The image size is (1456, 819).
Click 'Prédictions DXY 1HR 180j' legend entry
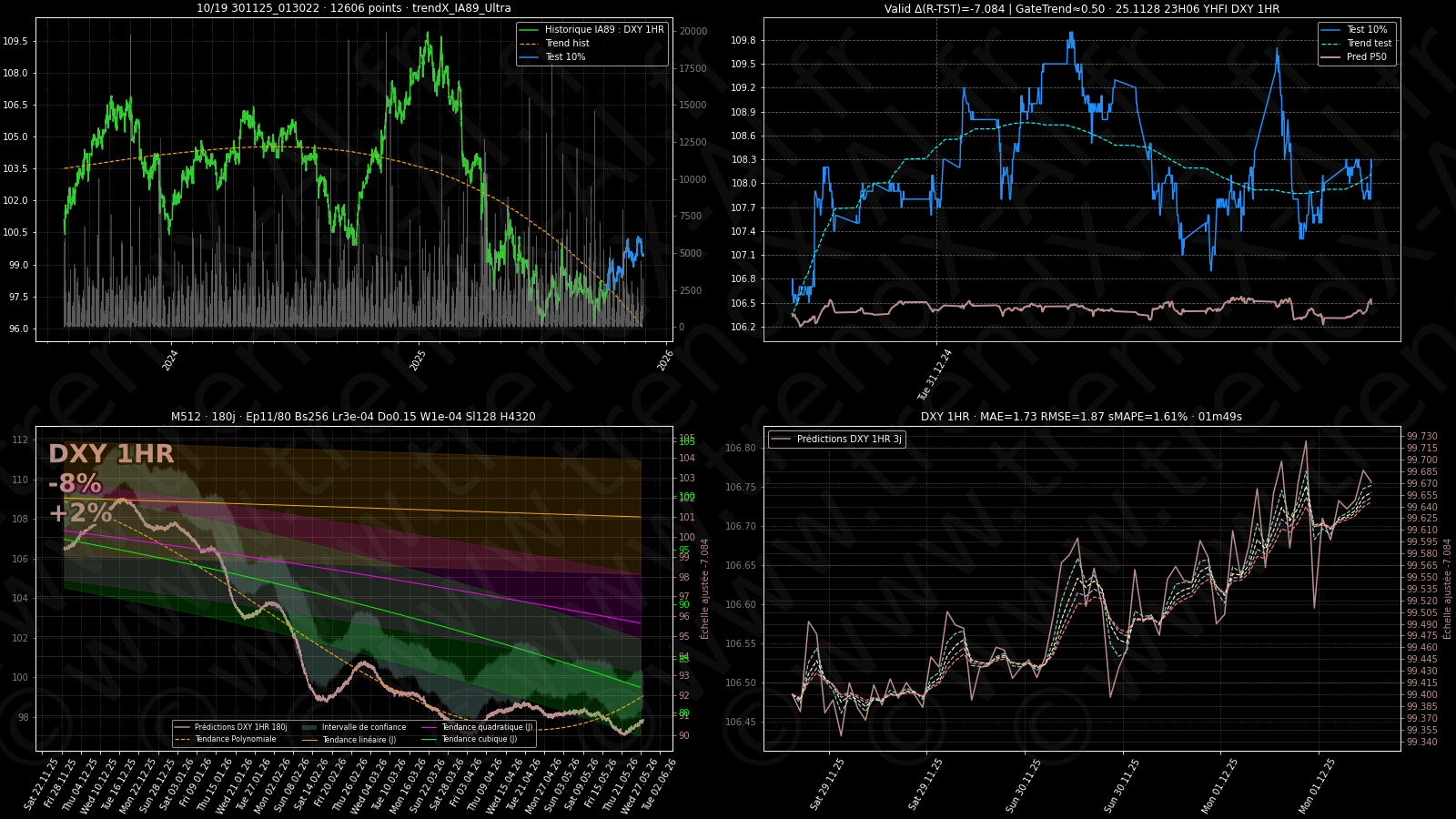(240, 727)
